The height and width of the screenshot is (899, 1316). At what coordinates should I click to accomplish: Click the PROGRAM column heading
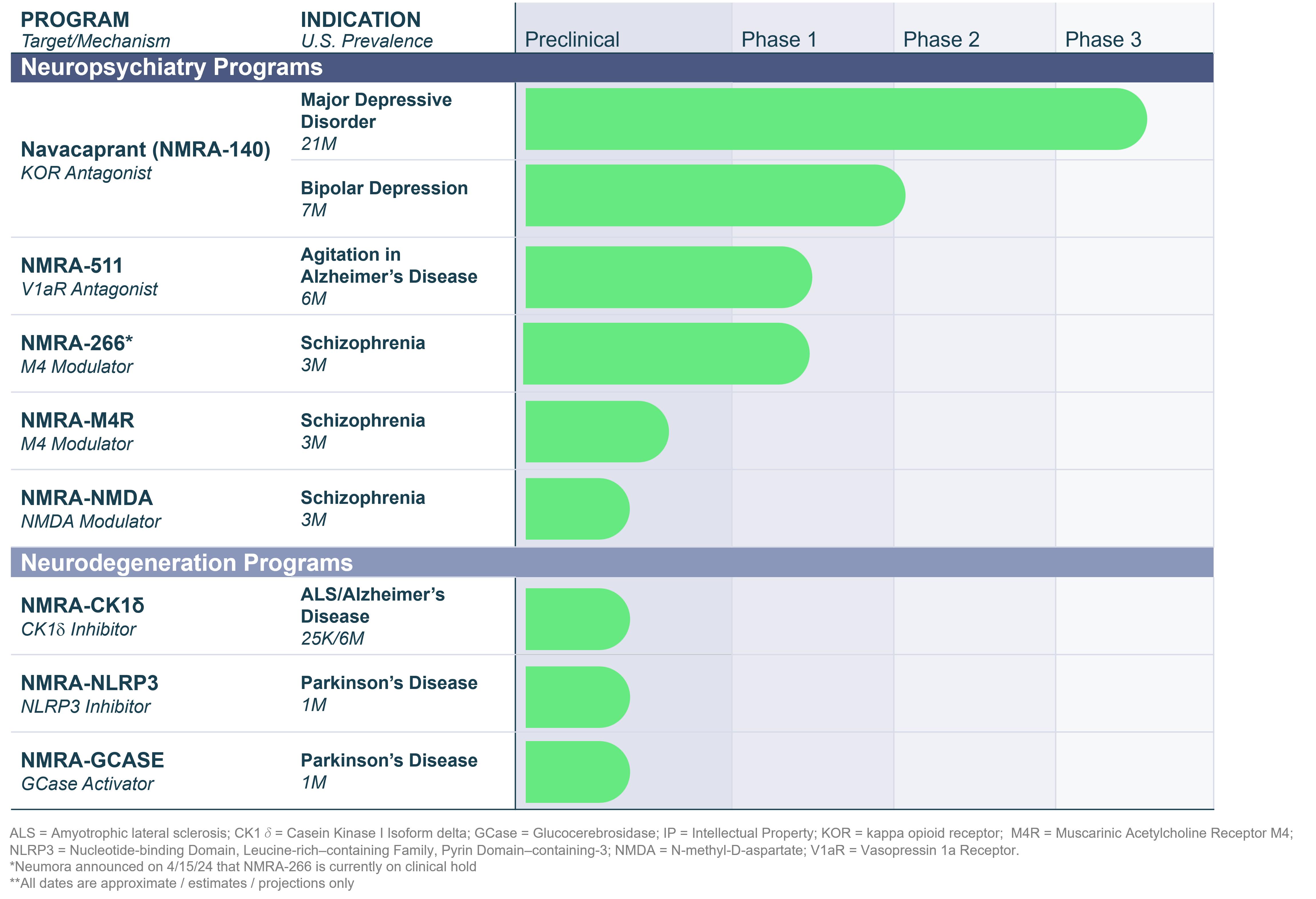coord(75,20)
